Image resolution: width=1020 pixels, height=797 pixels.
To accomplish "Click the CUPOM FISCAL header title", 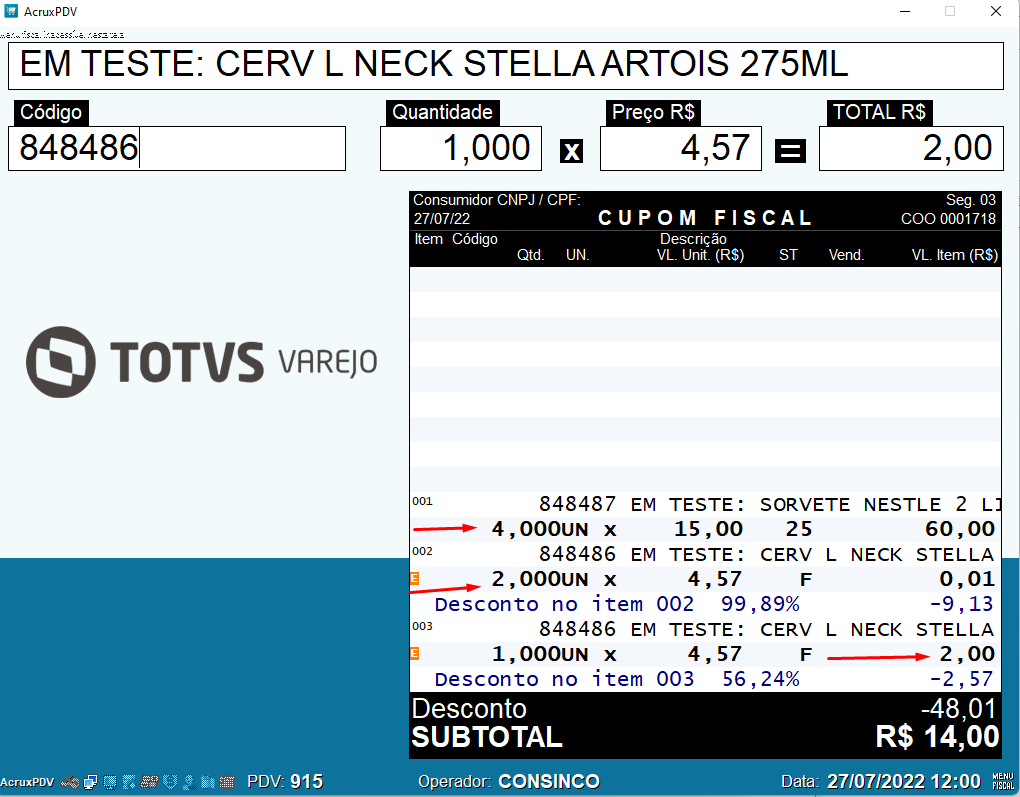I will coord(705,217).
